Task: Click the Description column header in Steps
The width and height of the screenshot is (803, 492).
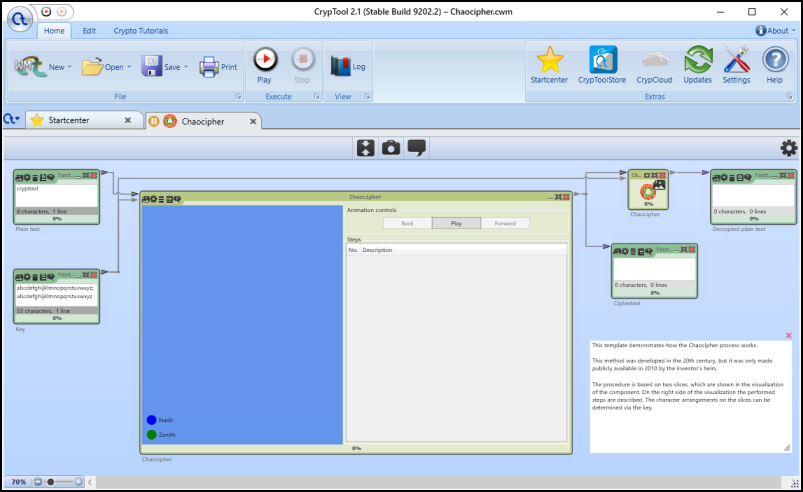Action: (x=377, y=250)
